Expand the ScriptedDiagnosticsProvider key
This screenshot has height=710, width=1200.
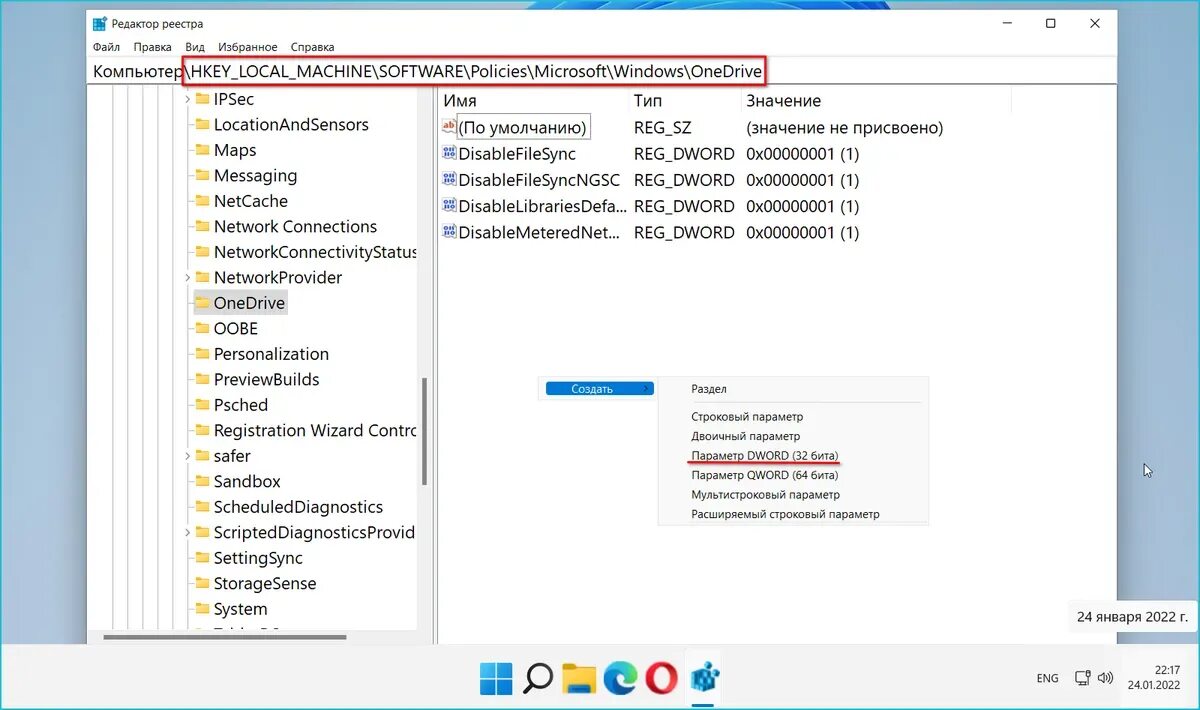point(187,533)
